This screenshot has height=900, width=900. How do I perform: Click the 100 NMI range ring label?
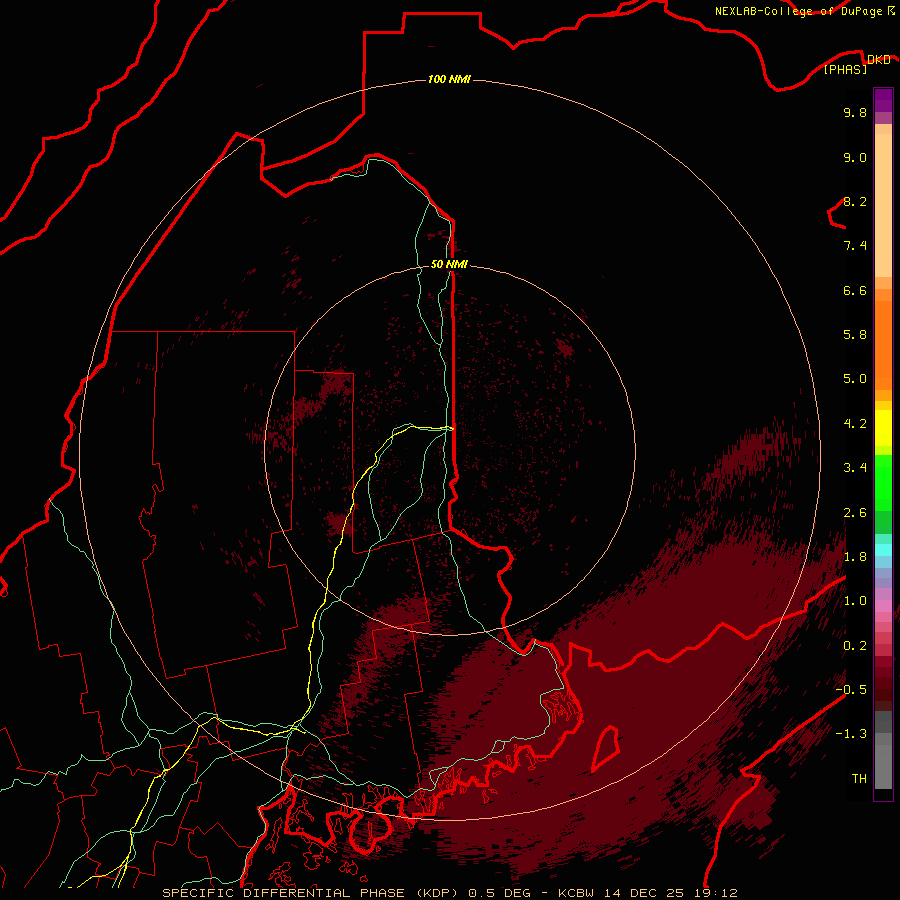point(449,79)
